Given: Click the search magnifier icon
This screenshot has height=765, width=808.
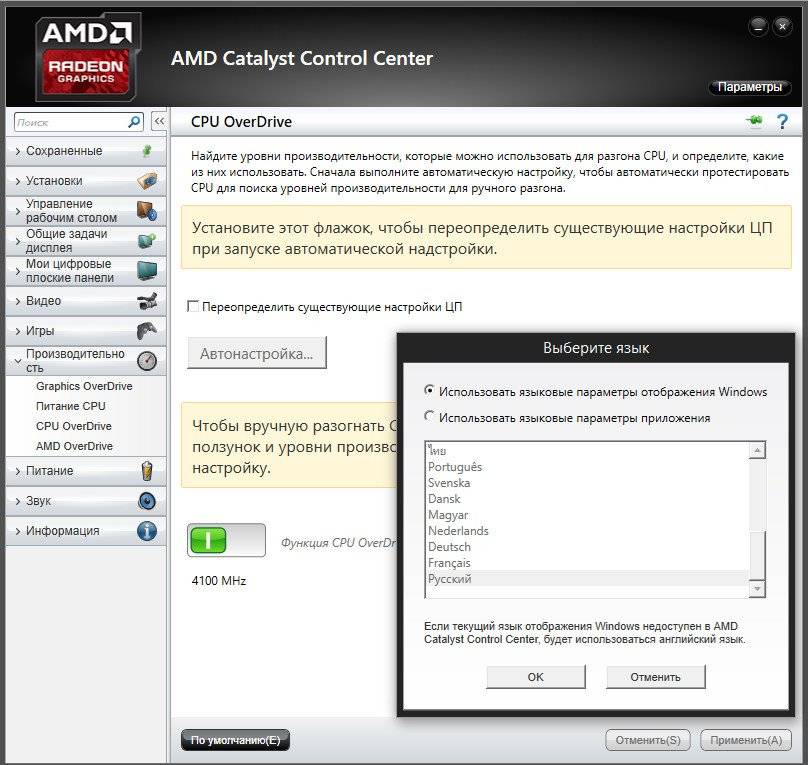Looking at the screenshot, I should tap(134, 122).
